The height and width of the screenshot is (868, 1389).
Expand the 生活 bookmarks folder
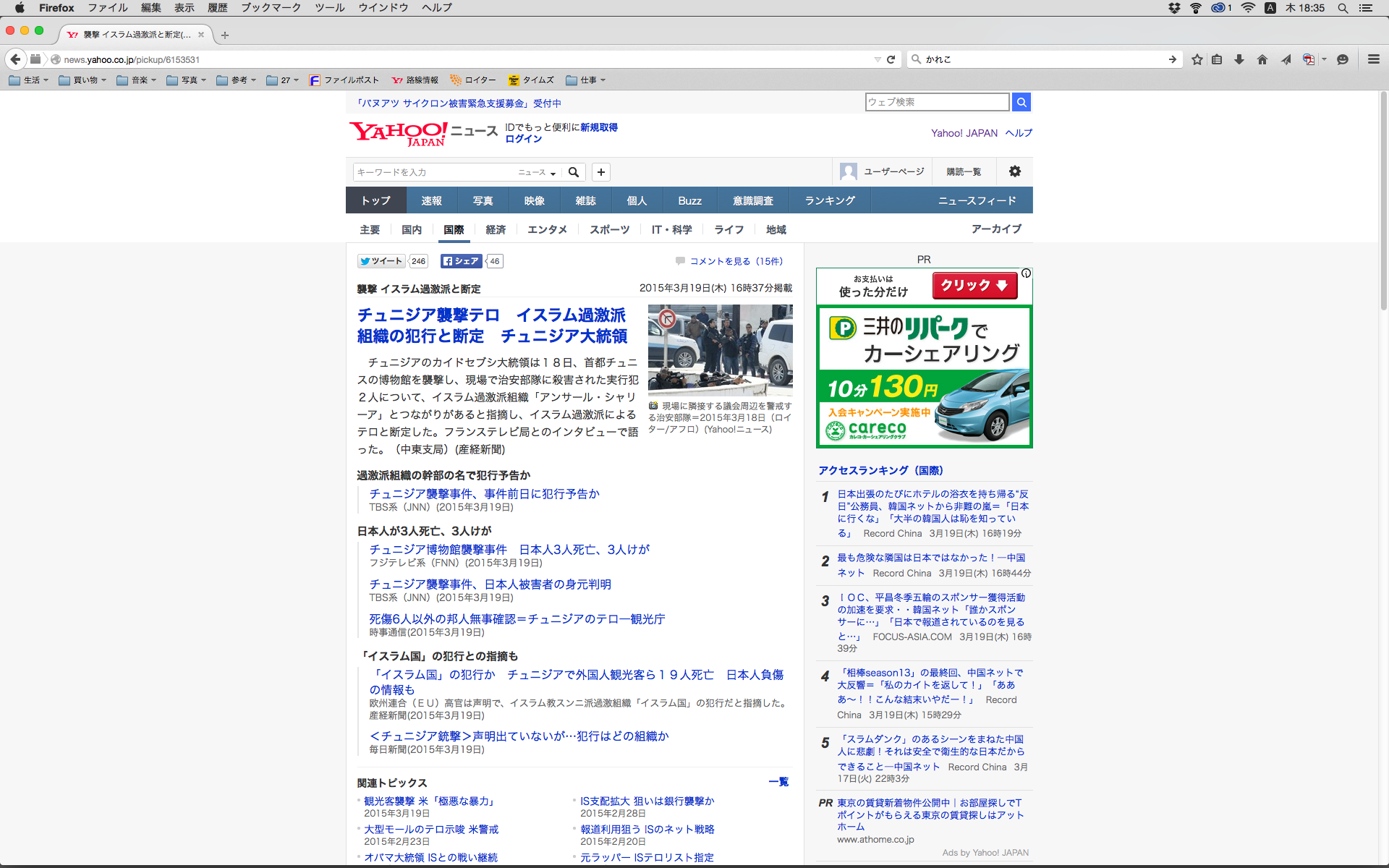(29, 80)
